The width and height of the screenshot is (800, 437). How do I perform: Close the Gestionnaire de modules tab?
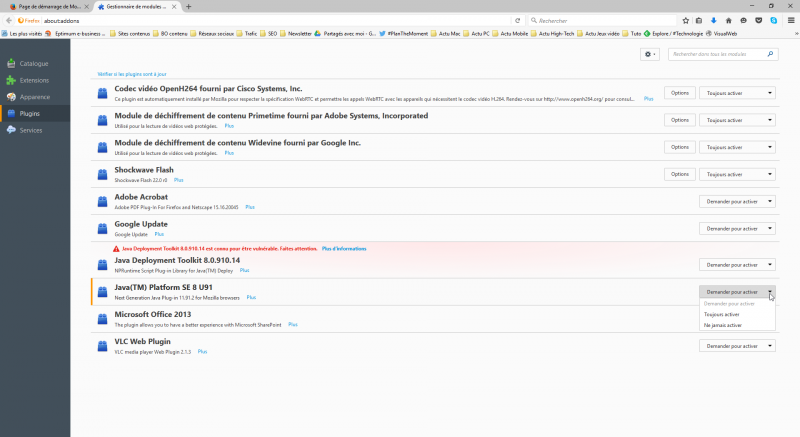174,7
